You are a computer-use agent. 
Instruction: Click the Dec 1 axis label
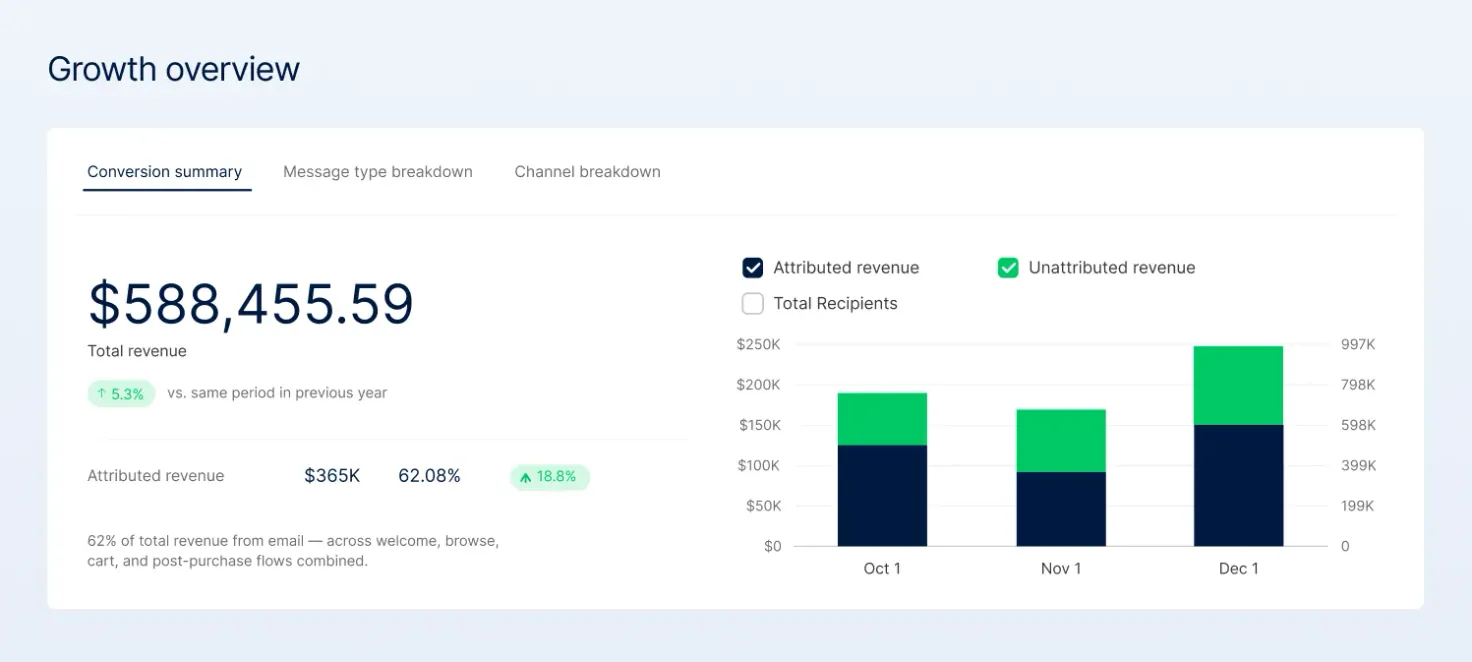coord(1239,568)
